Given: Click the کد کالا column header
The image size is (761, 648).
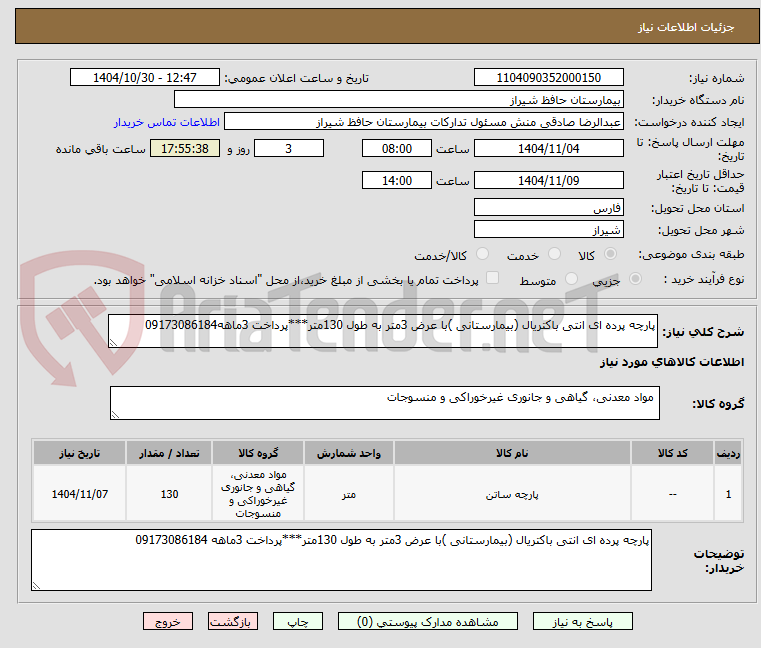Looking at the screenshot, I should tap(672, 453).
